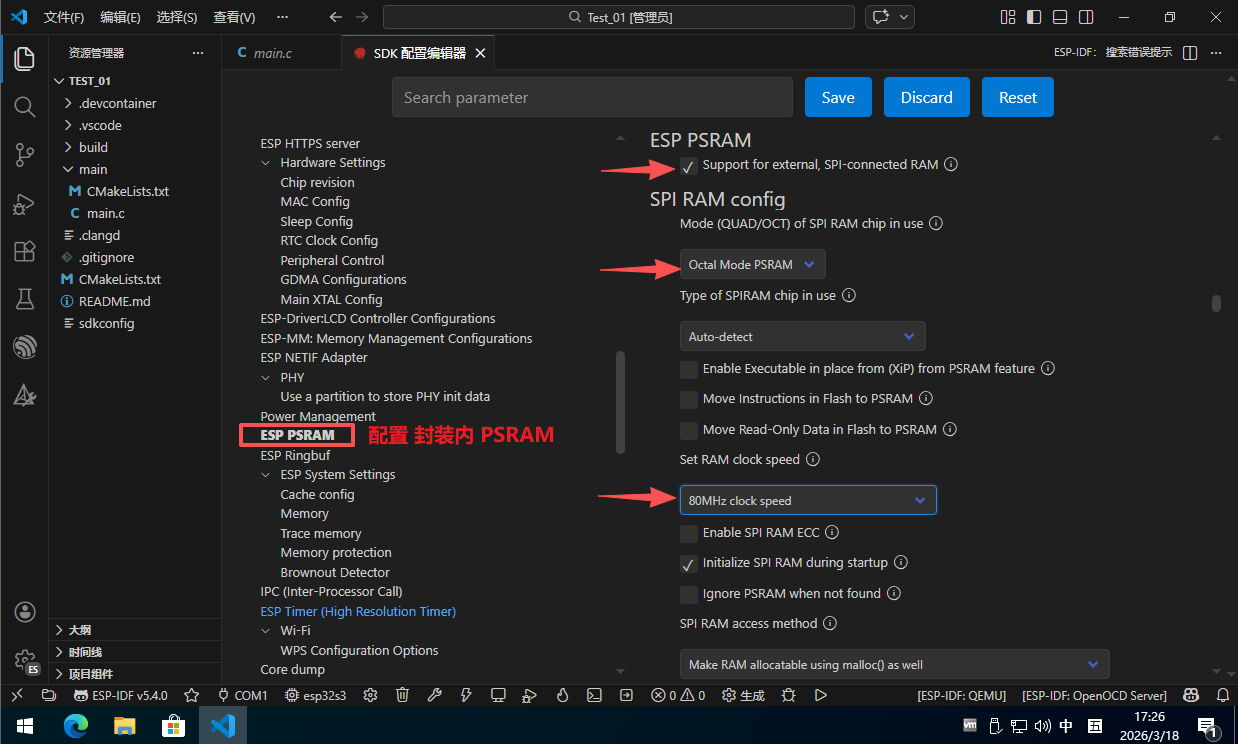Screen dimensions: 1238x744
Task: Open File Explorer from the taskbar
Action: click(125, 725)
